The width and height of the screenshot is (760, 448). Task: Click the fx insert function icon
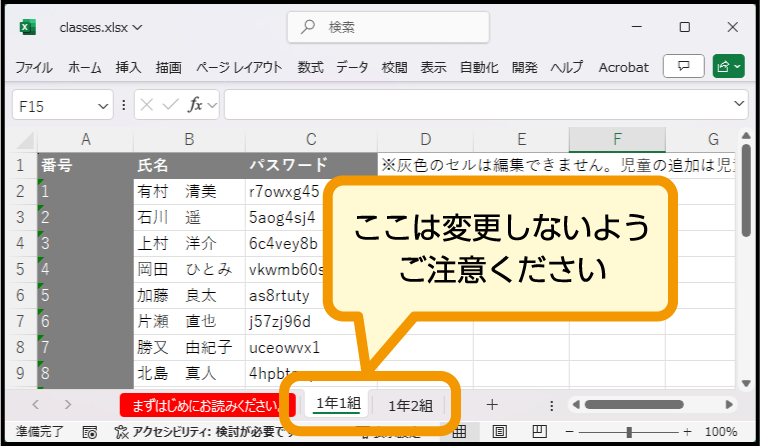pos(195,105)
